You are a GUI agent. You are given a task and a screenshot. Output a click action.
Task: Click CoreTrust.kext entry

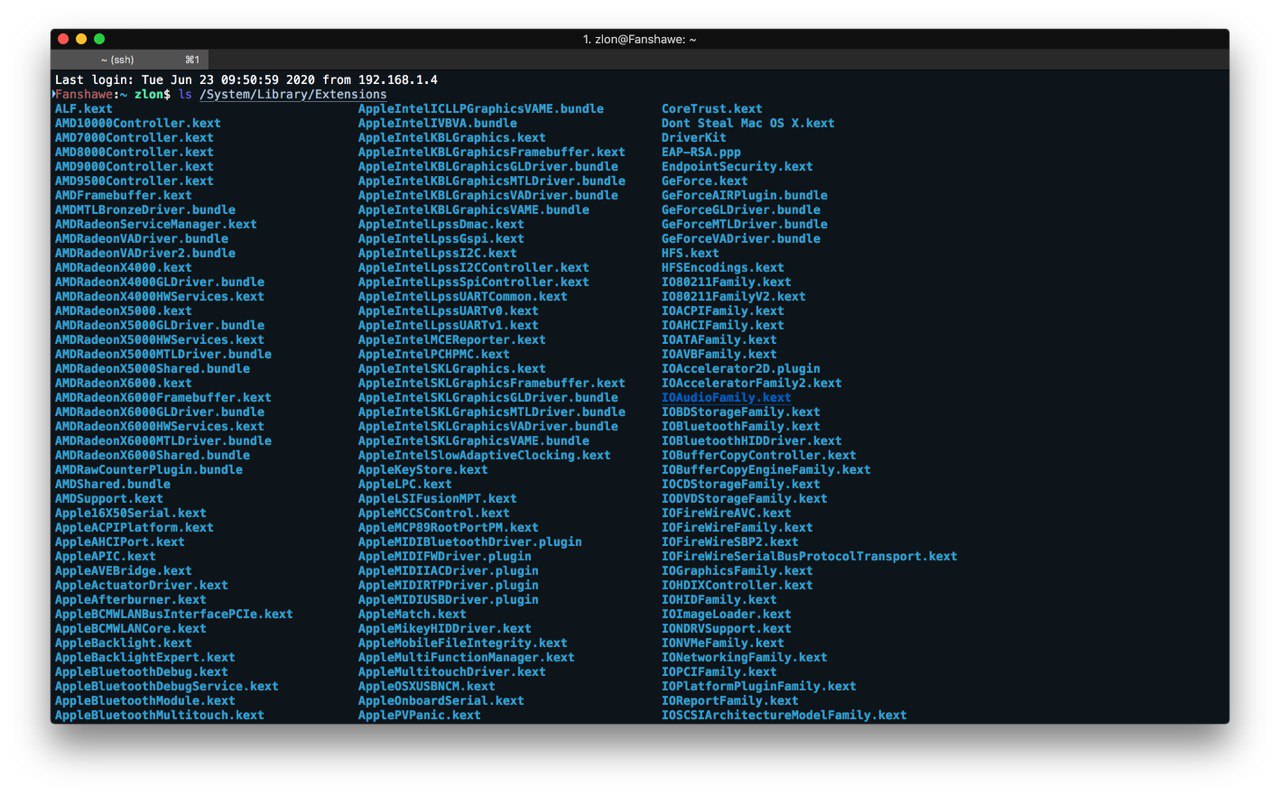coord(712,109)
